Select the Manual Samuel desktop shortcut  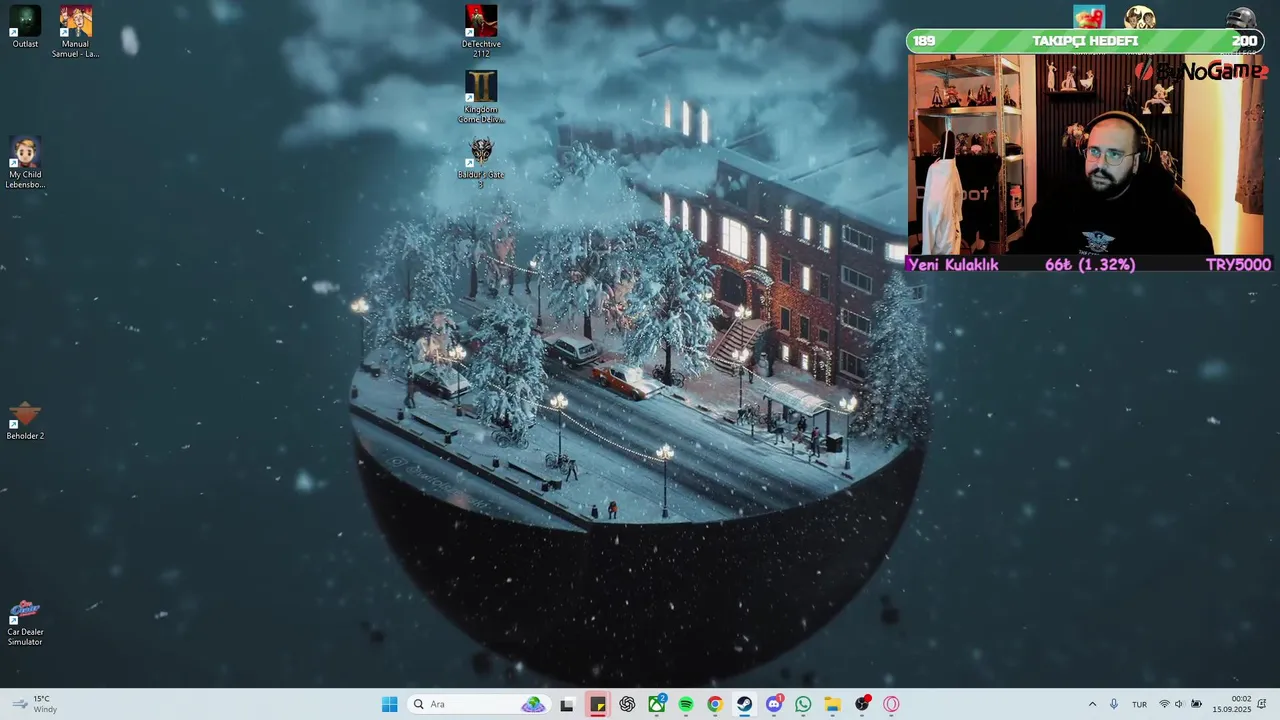click(x=75, y=31)
